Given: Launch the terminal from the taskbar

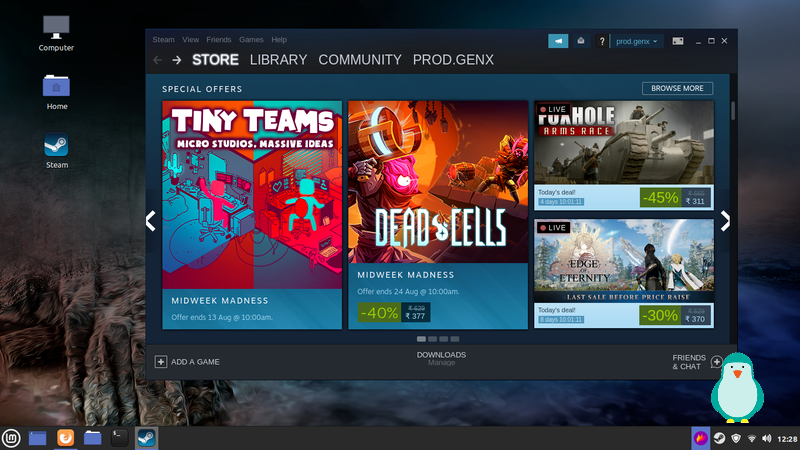Looking at the screenshot, I should pos(119,438).
